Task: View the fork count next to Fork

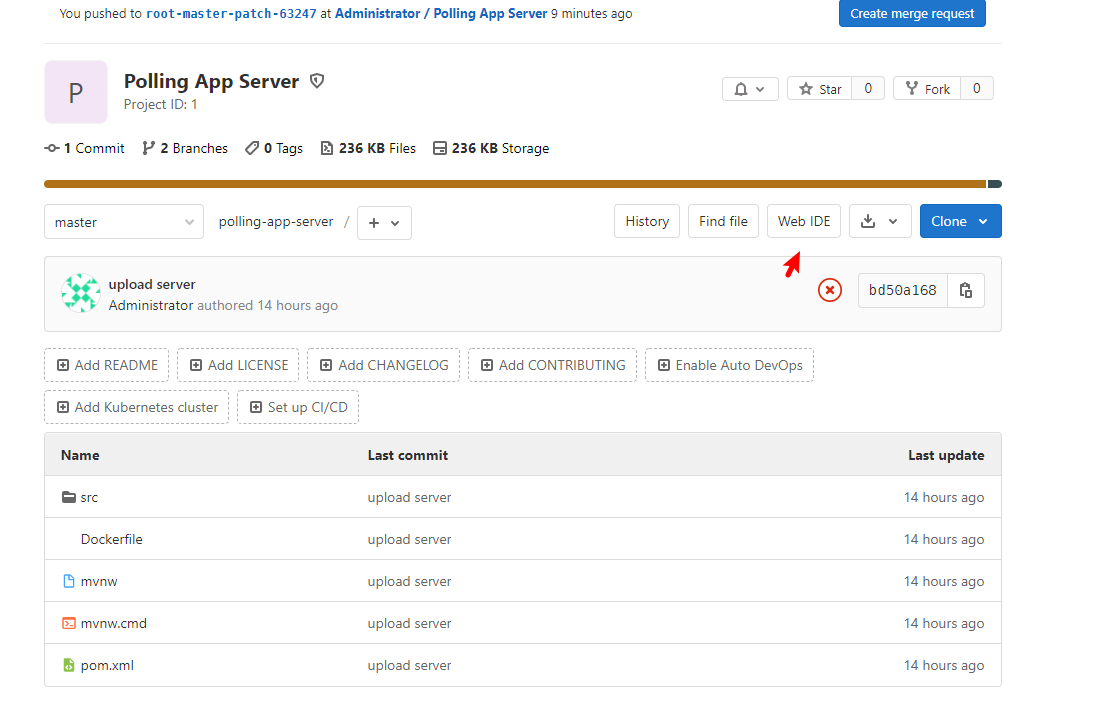Action: (x=977, y=88)
